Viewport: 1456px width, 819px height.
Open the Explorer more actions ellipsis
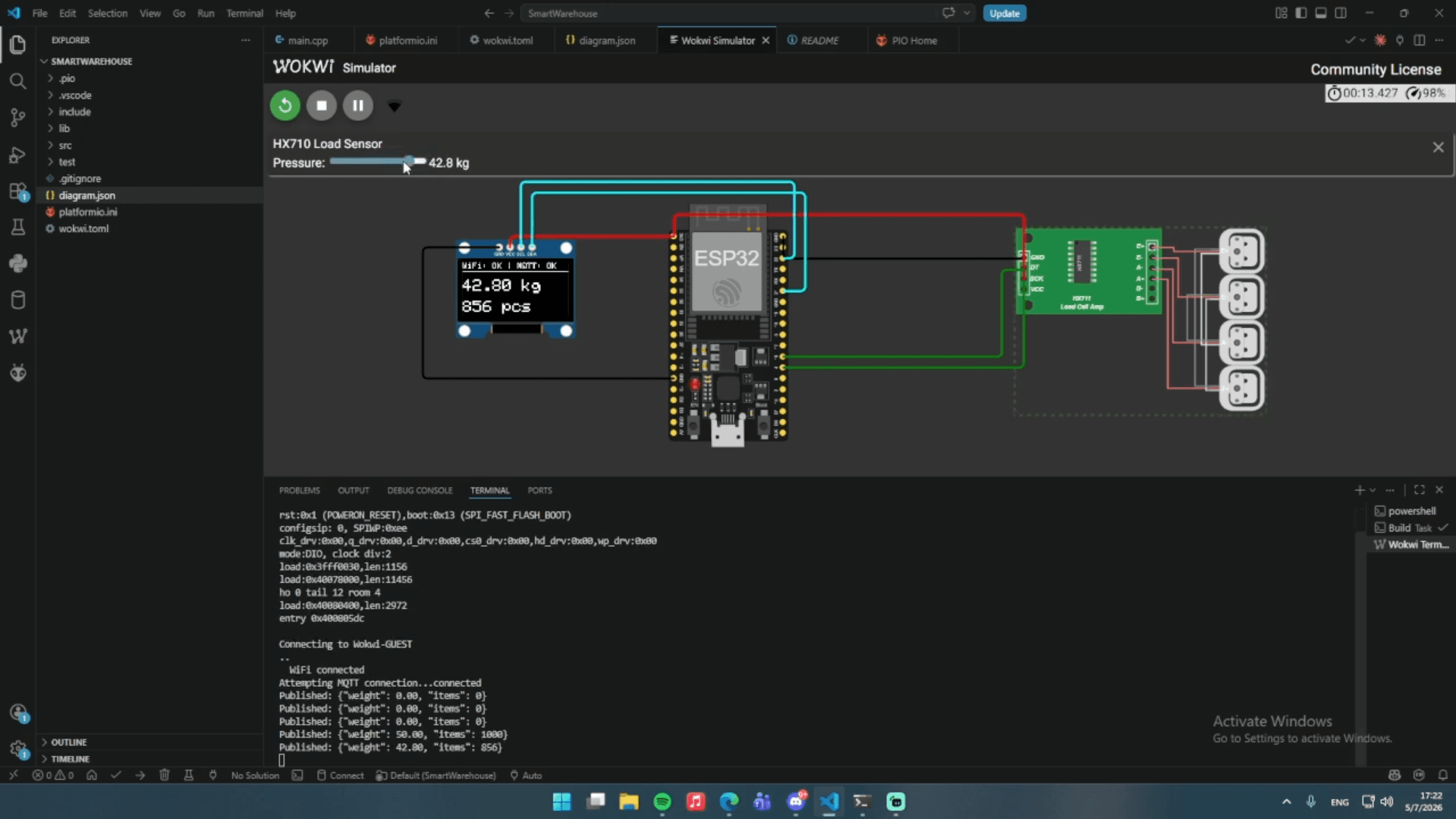pos(245,40)
